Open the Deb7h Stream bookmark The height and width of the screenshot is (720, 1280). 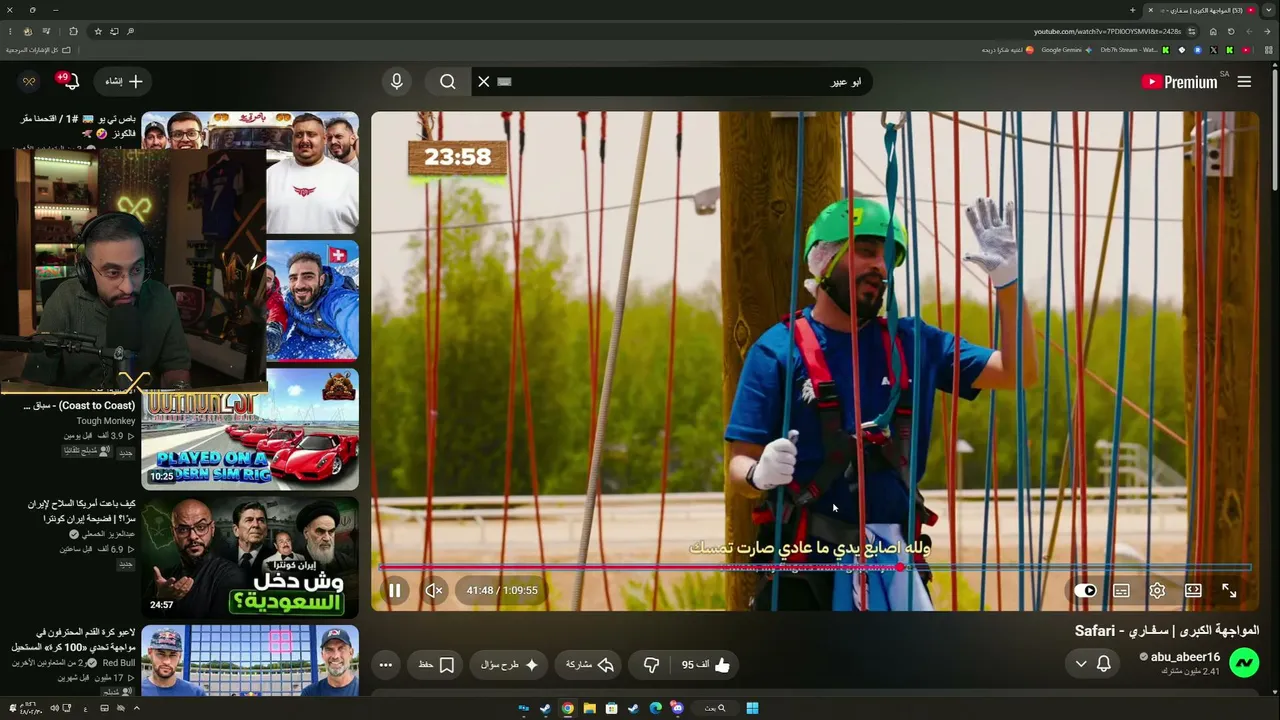[x=1135, y=50]
